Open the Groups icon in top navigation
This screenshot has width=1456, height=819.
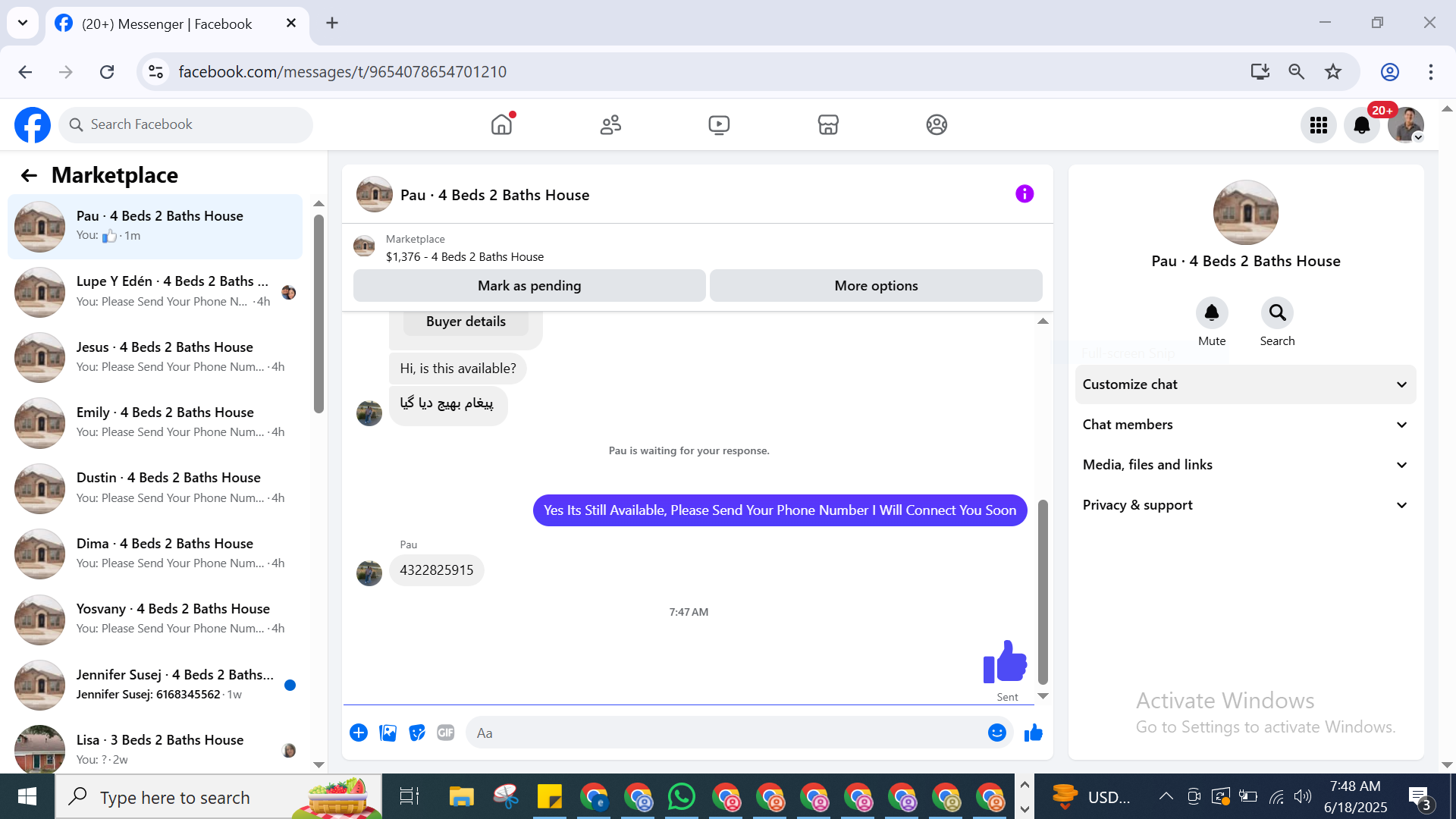coord(937,124)
